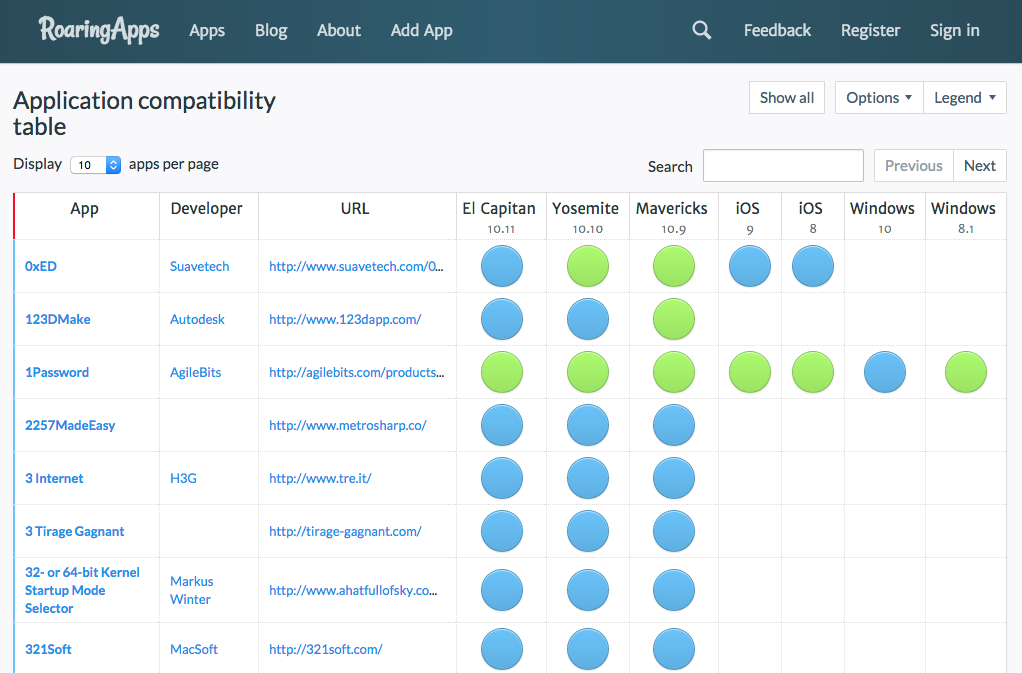Image resolution: width=1022 pixels, height=673 pixels.
Task: Click 0xED iOS 9 blue status circle
Action: click(750, 266)
